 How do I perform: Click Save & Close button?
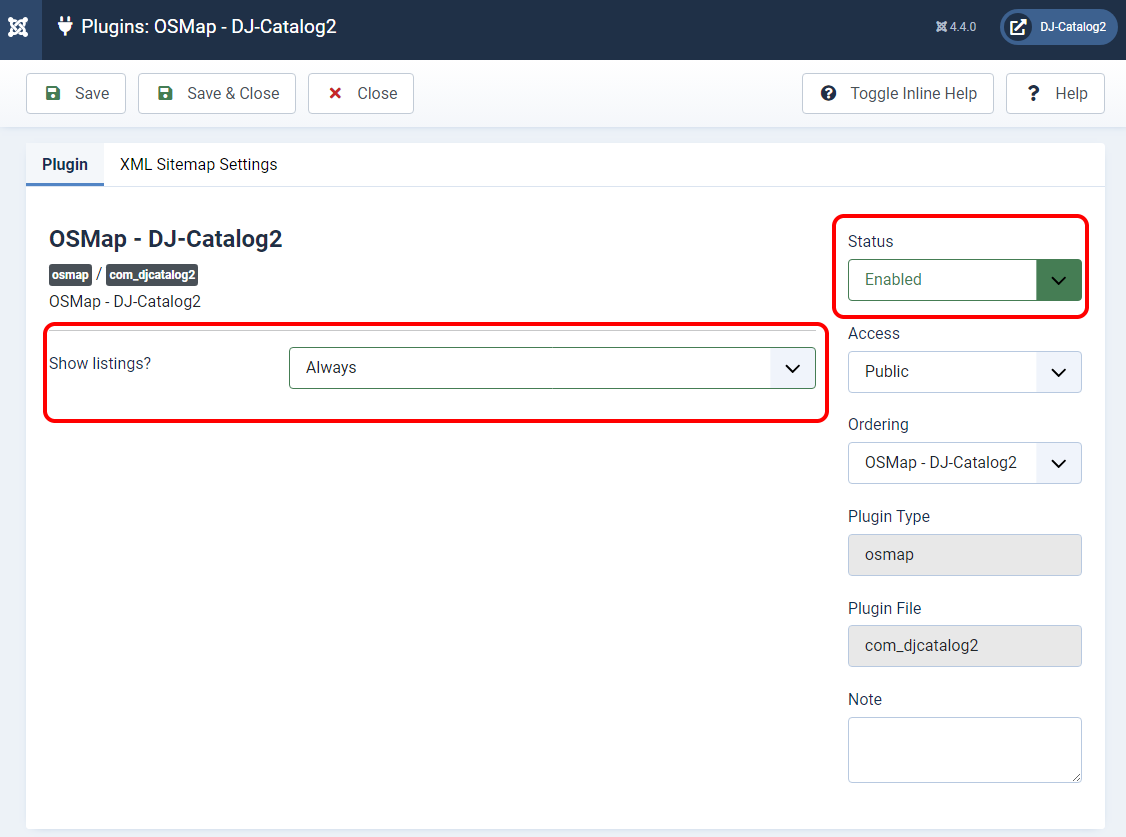[217, 93]
